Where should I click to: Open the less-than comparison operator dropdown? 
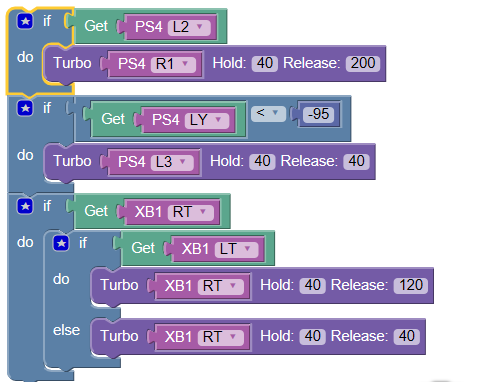pyautogui.click(x=268, y=113)
